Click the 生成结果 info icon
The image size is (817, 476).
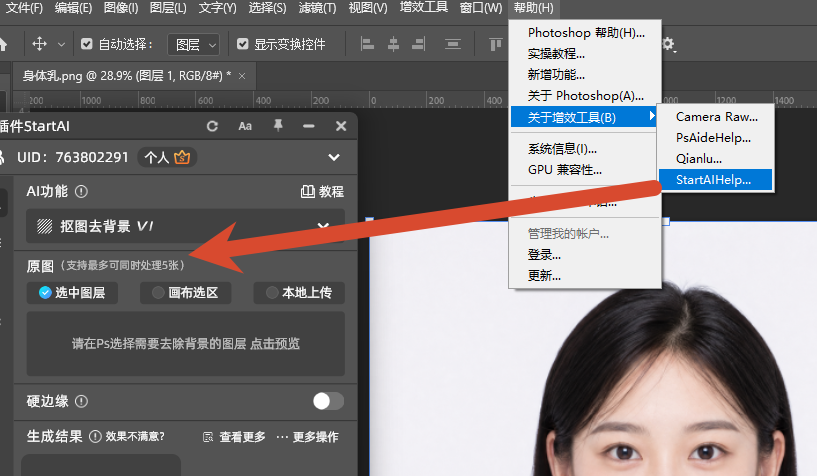tap(95, 436)
